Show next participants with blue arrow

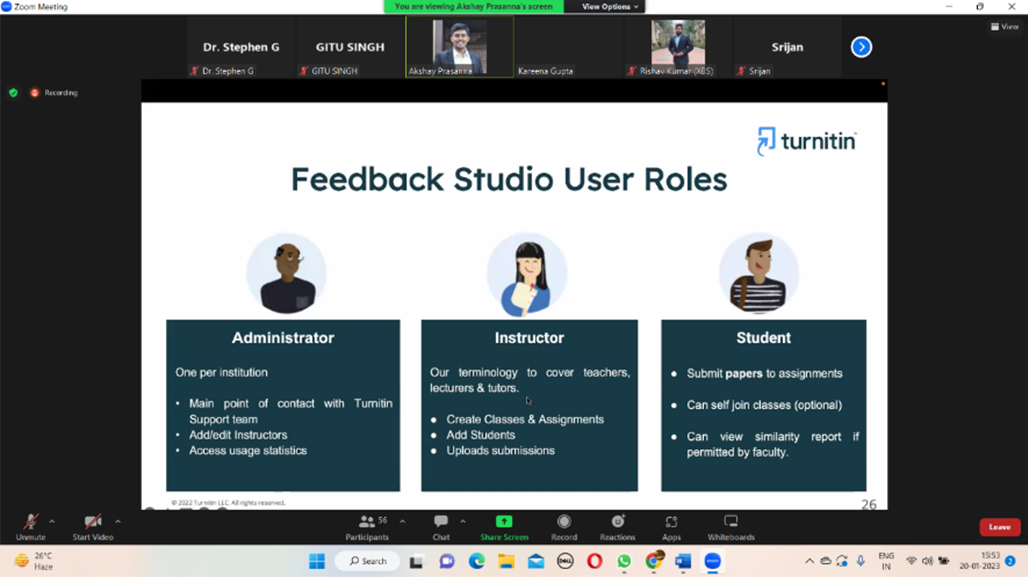tap(861, 47)
